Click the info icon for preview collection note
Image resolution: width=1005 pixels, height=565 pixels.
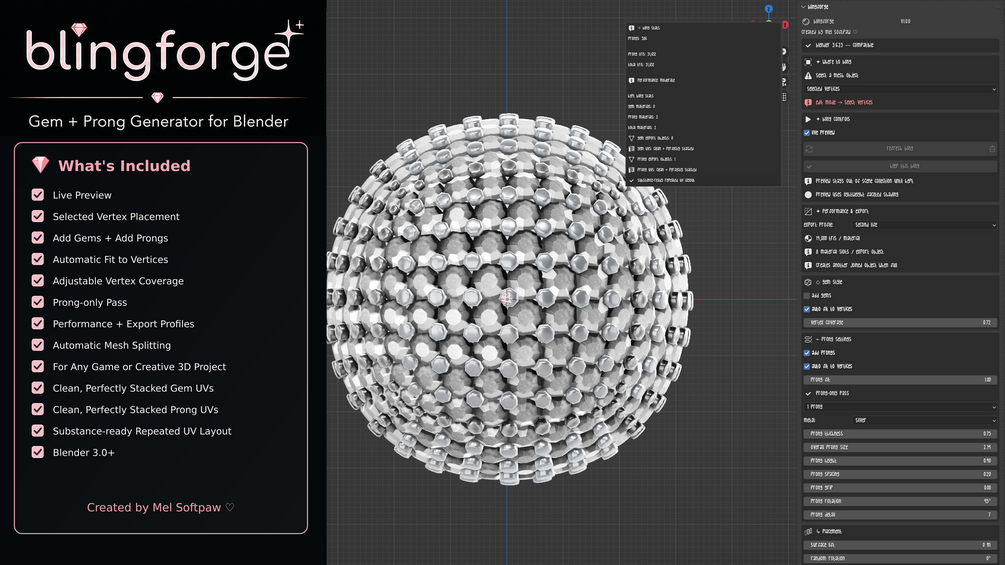pos(808,181)
